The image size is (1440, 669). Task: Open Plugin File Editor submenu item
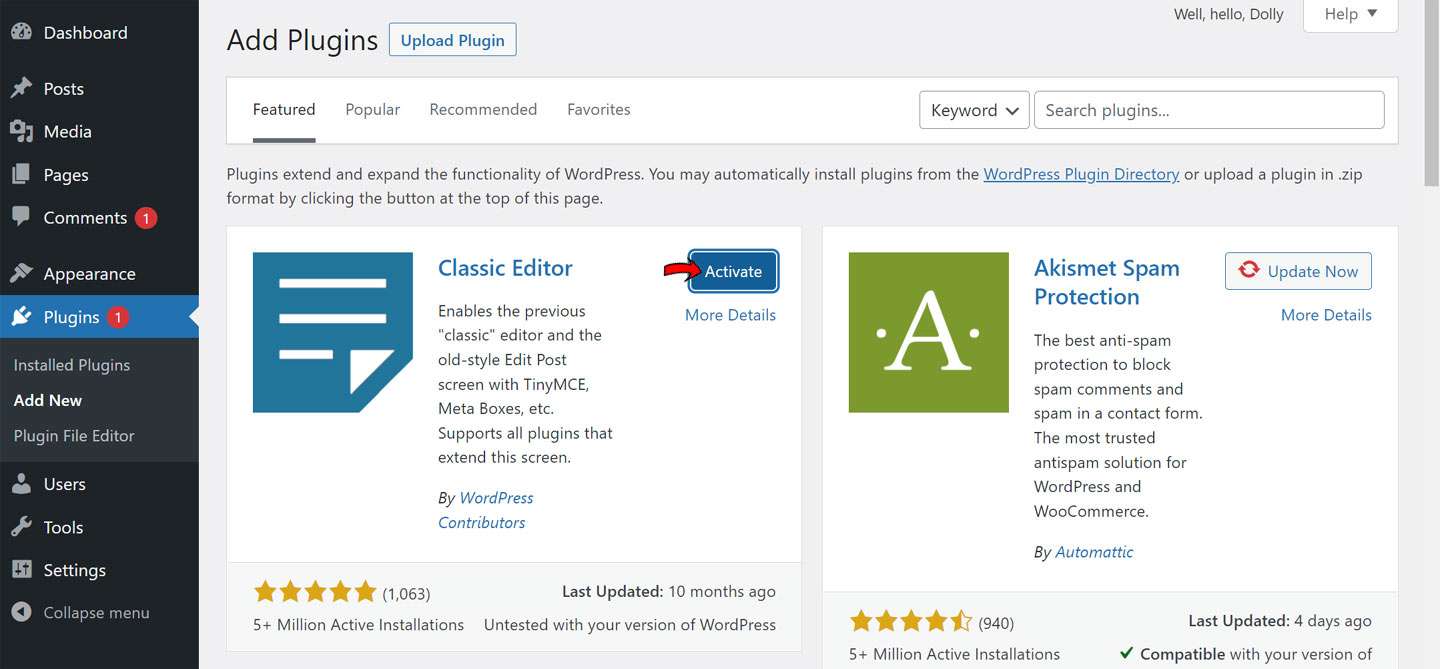pos(74,436)
